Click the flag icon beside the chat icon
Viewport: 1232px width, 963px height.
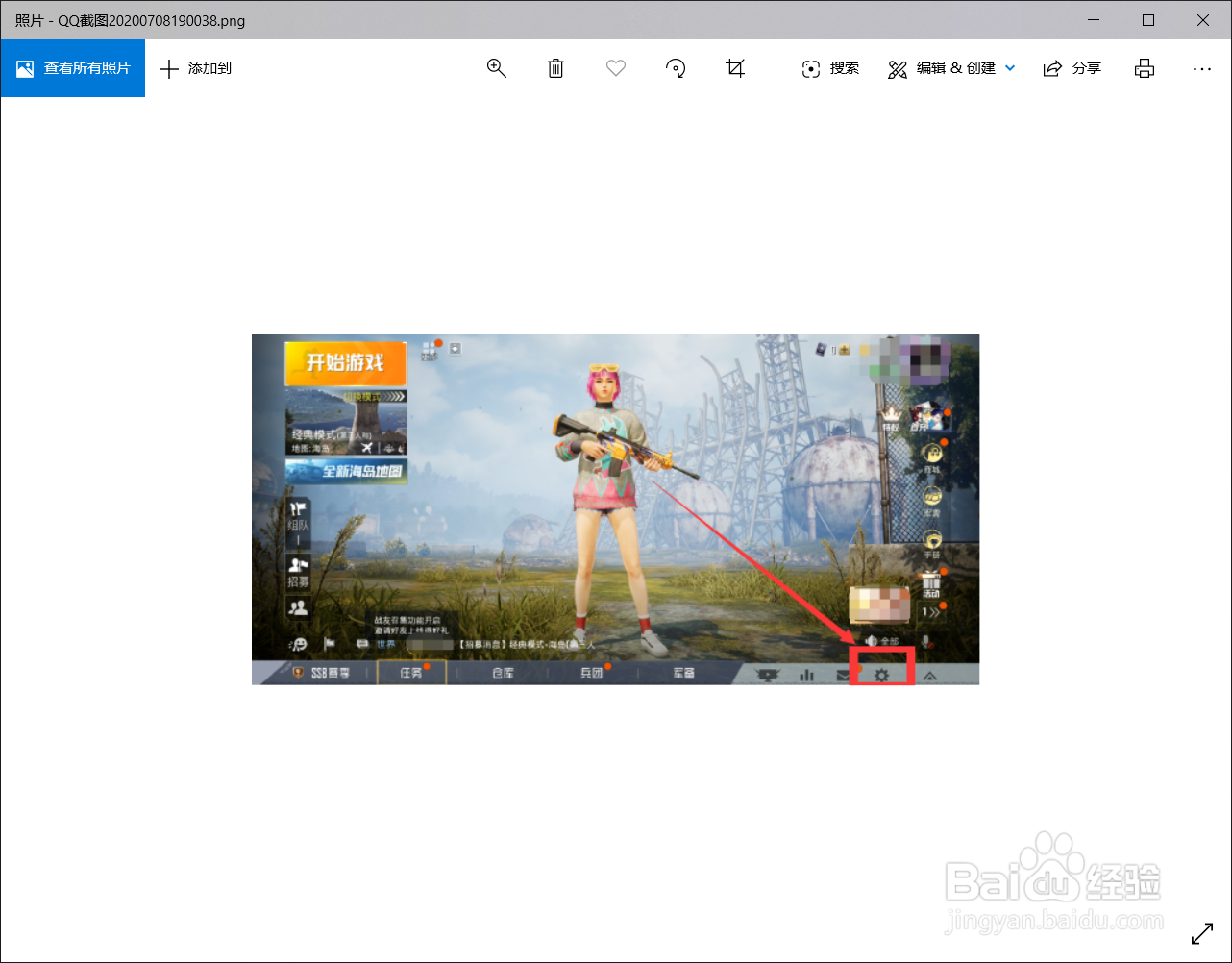pos(328,643)
